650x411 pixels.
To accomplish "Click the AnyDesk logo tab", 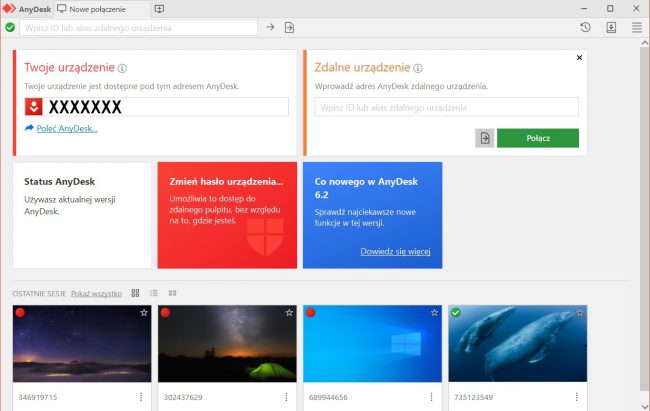I will point(27,9).
